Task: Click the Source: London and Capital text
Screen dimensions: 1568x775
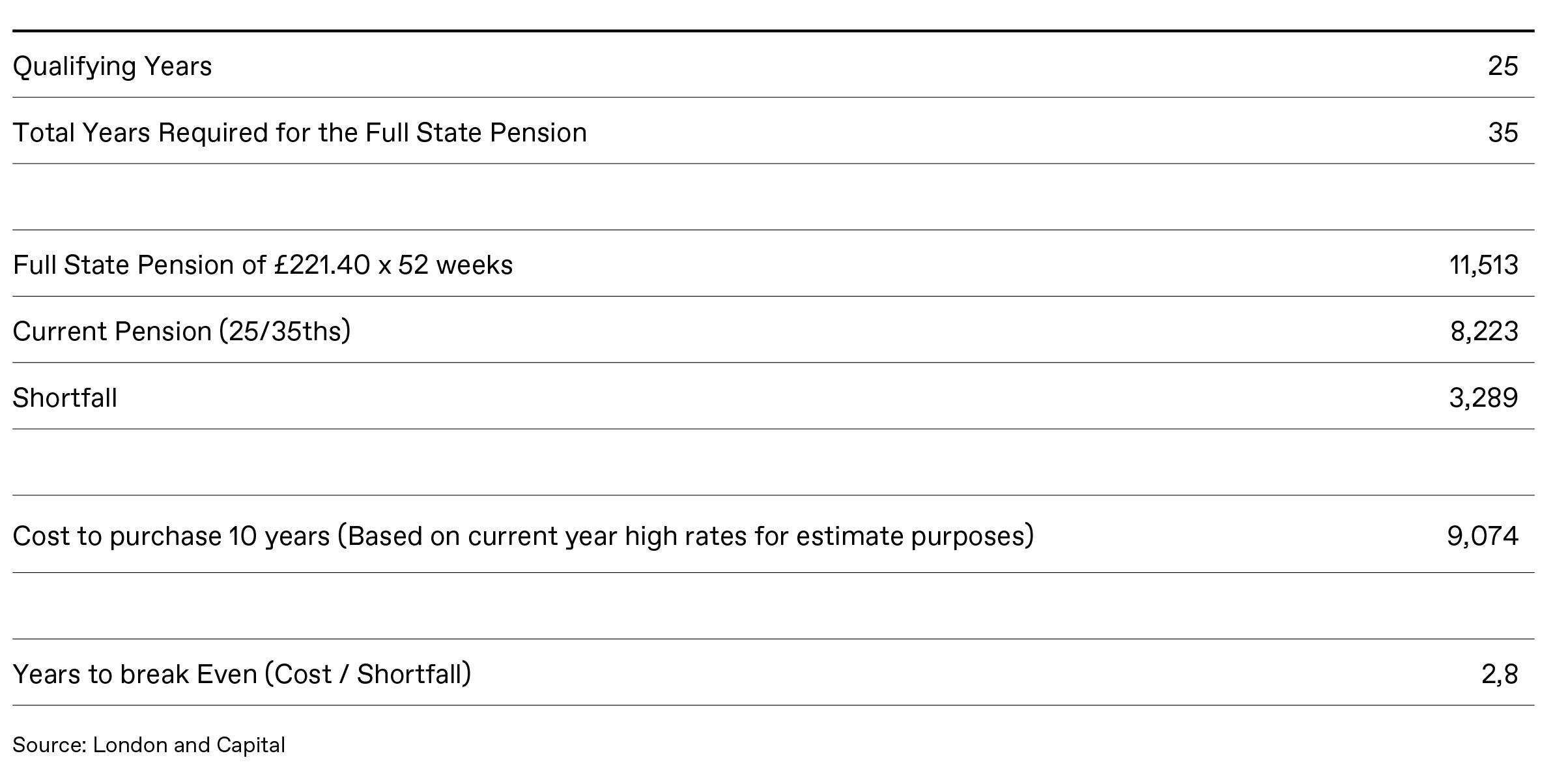Action: click(x=149, y=745)
